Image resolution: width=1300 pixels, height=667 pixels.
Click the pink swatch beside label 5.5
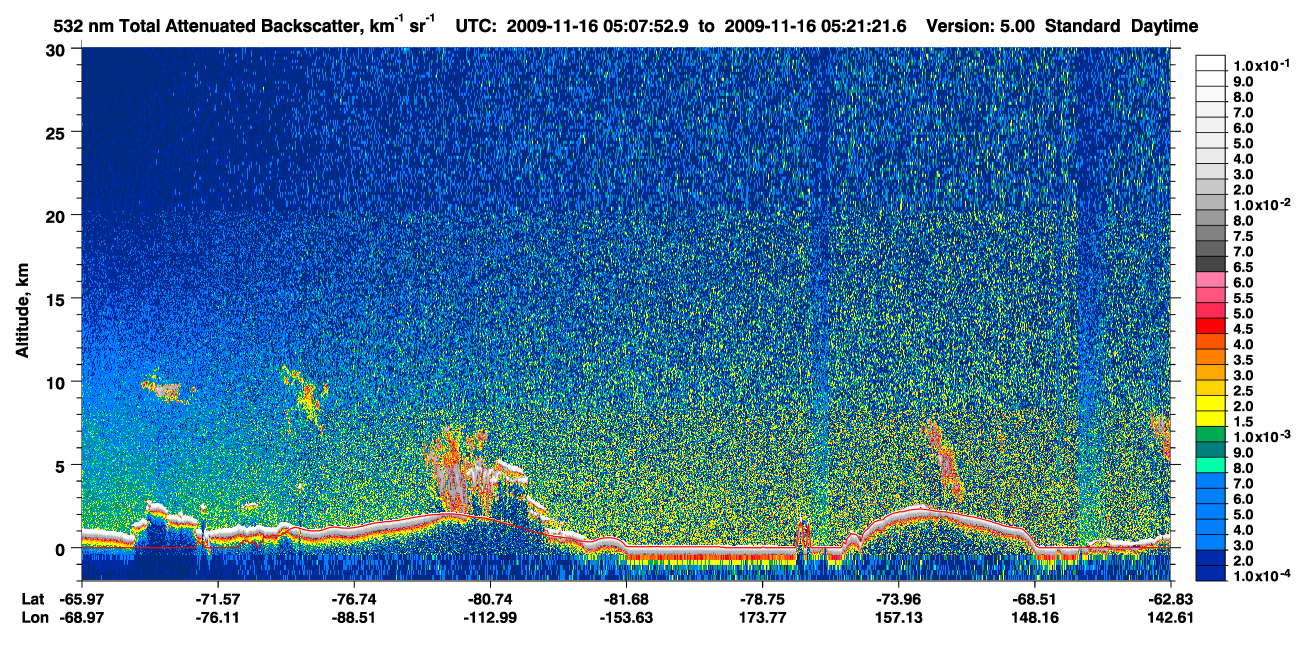(1211, 296)
